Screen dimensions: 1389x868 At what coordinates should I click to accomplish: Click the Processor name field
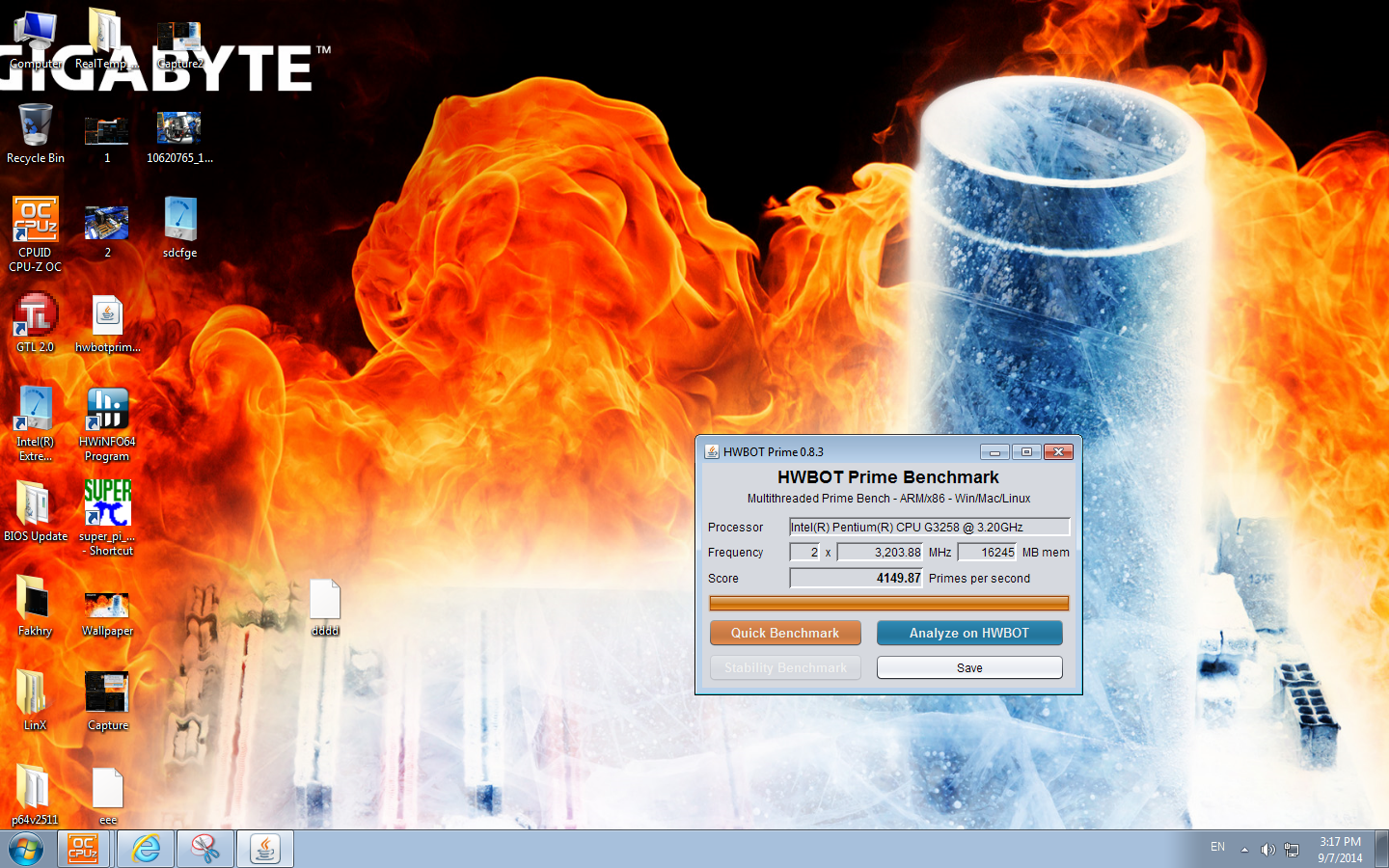[x=930, y=527]
